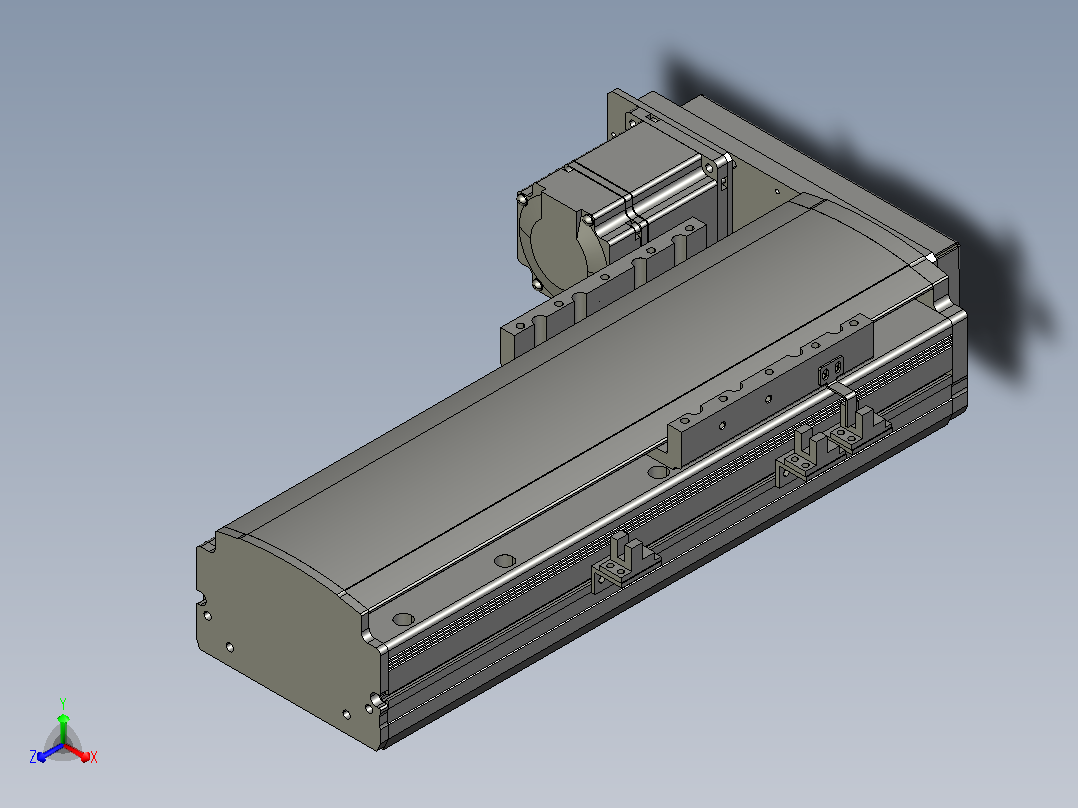Click the blue Z axis arrow of the triad
The image size is (1078, 808).
click(x=50, y=752)
